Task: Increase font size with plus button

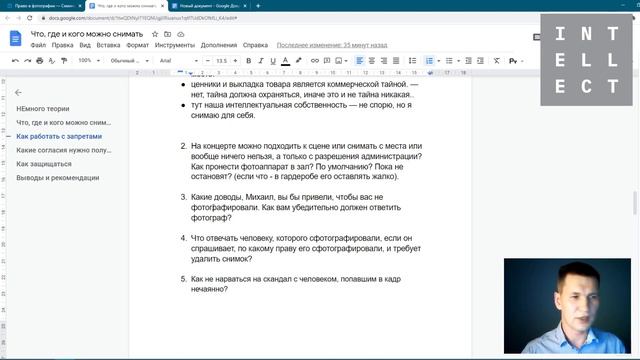Action: (235, 61)
